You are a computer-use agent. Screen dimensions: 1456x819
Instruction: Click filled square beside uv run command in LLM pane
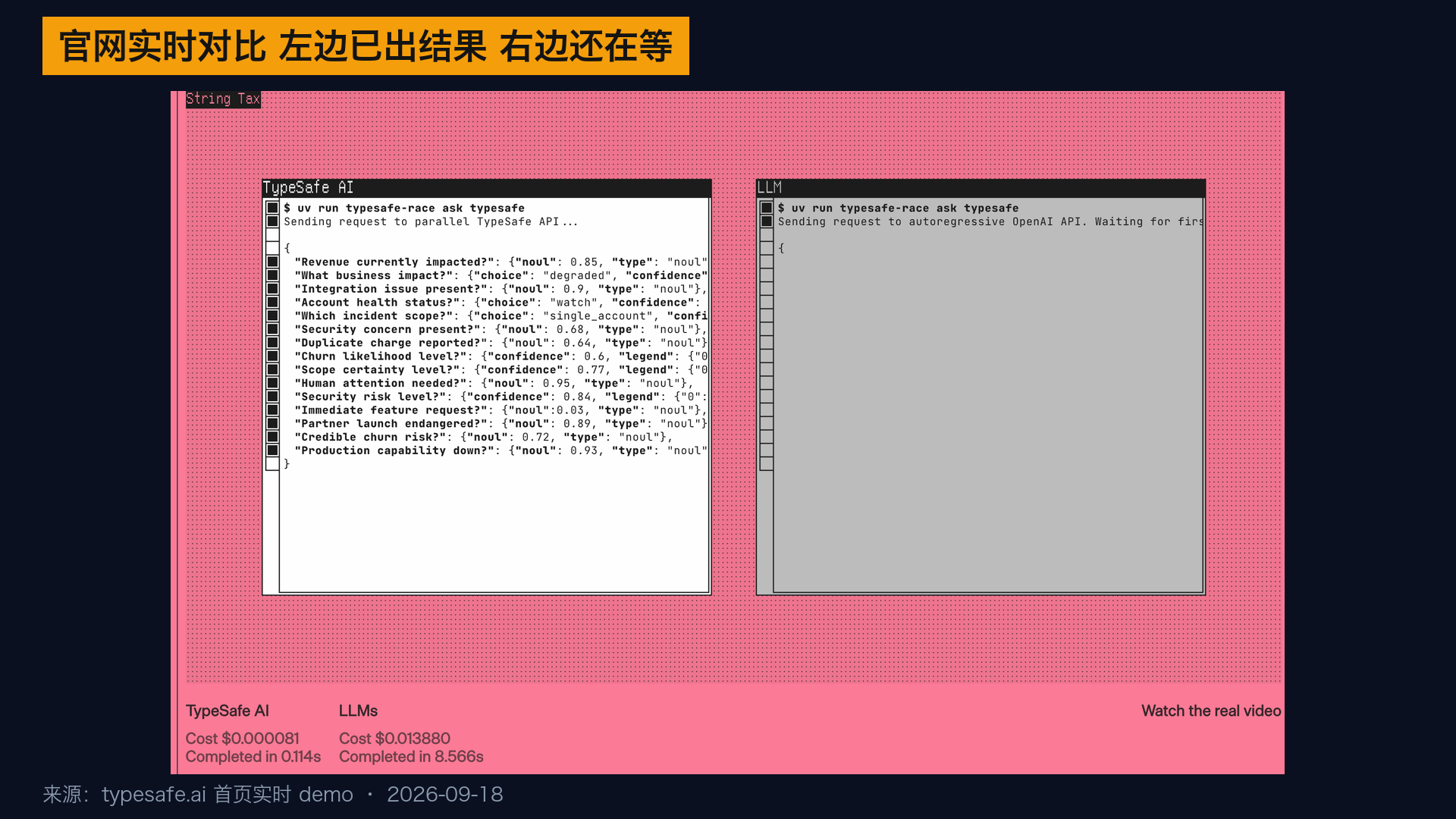767,208
